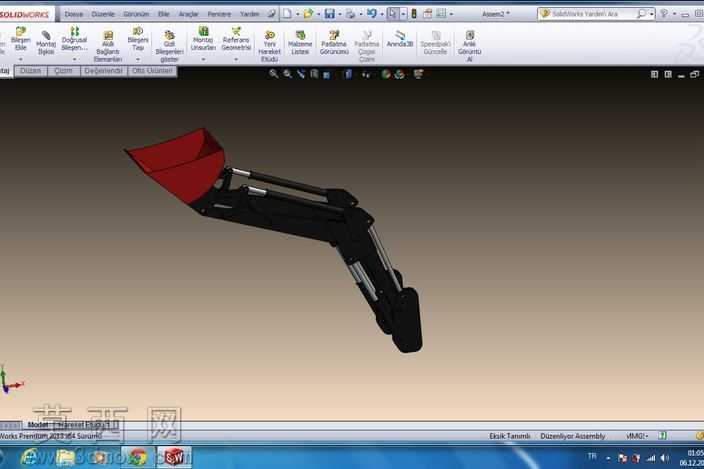Open the dropdown arrow next to Save icon
Screen dimensions: 704x469
(340, 14)
